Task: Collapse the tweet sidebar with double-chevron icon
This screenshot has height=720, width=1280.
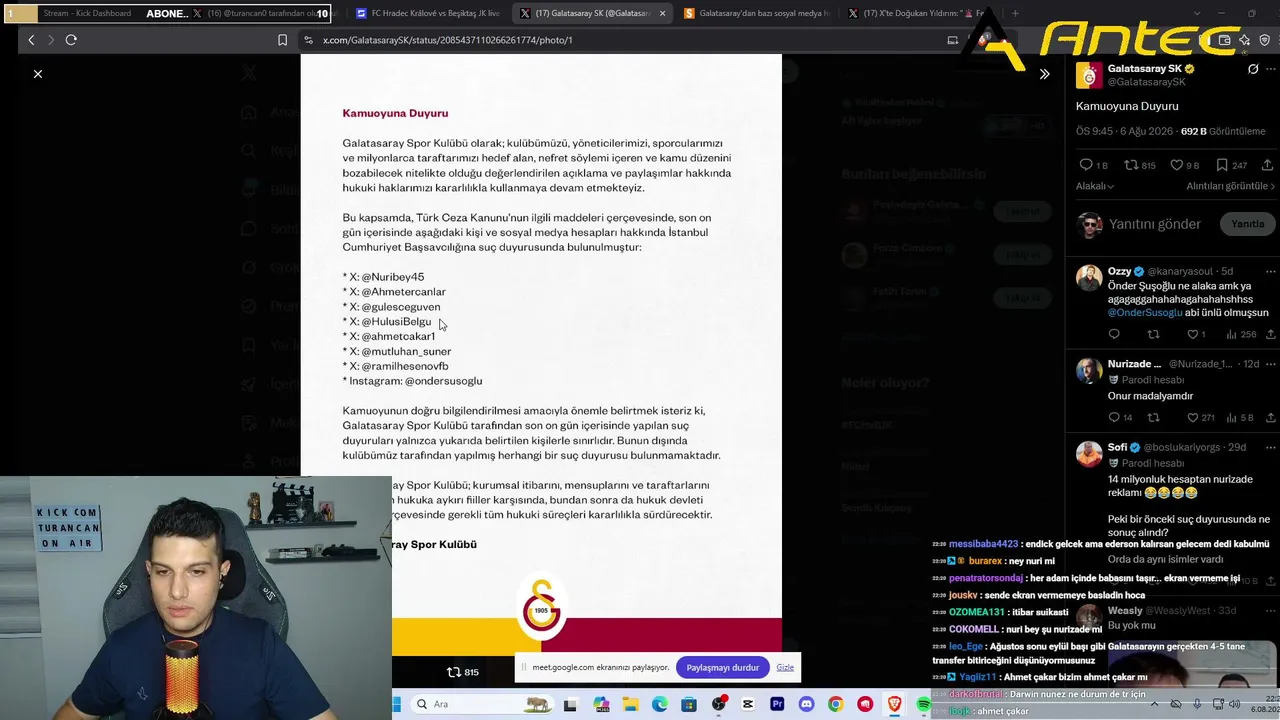Action: pyautogui.click(x=1044, y=74)
